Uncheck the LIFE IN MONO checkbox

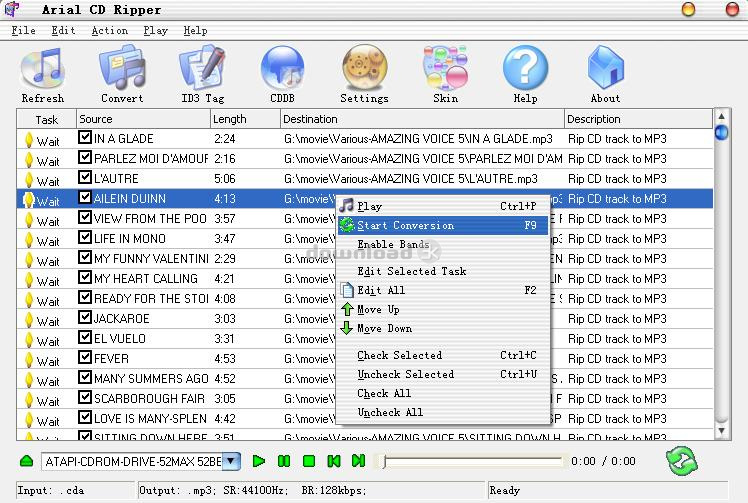click(x=85, y=238)
